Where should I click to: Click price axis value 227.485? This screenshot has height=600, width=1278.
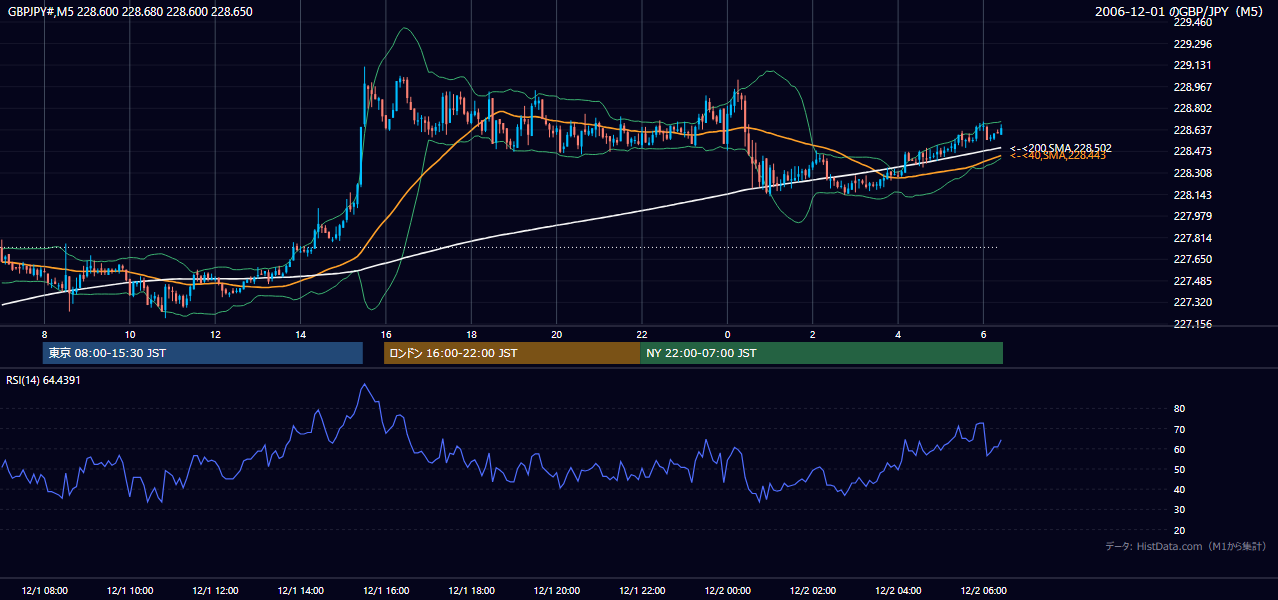pyautogui.click(x=1192, y=281)
